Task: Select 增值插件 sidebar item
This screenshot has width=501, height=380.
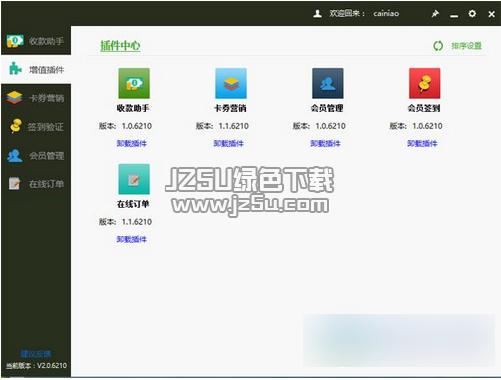Action: point(36,70)
